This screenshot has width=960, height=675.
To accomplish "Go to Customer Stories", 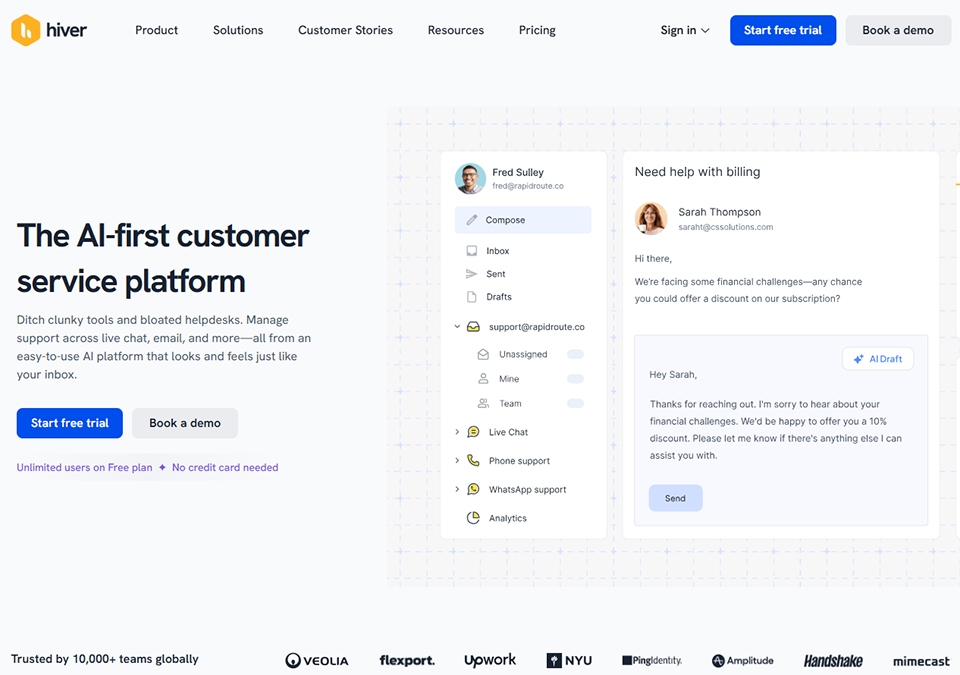I will (345, 30).
